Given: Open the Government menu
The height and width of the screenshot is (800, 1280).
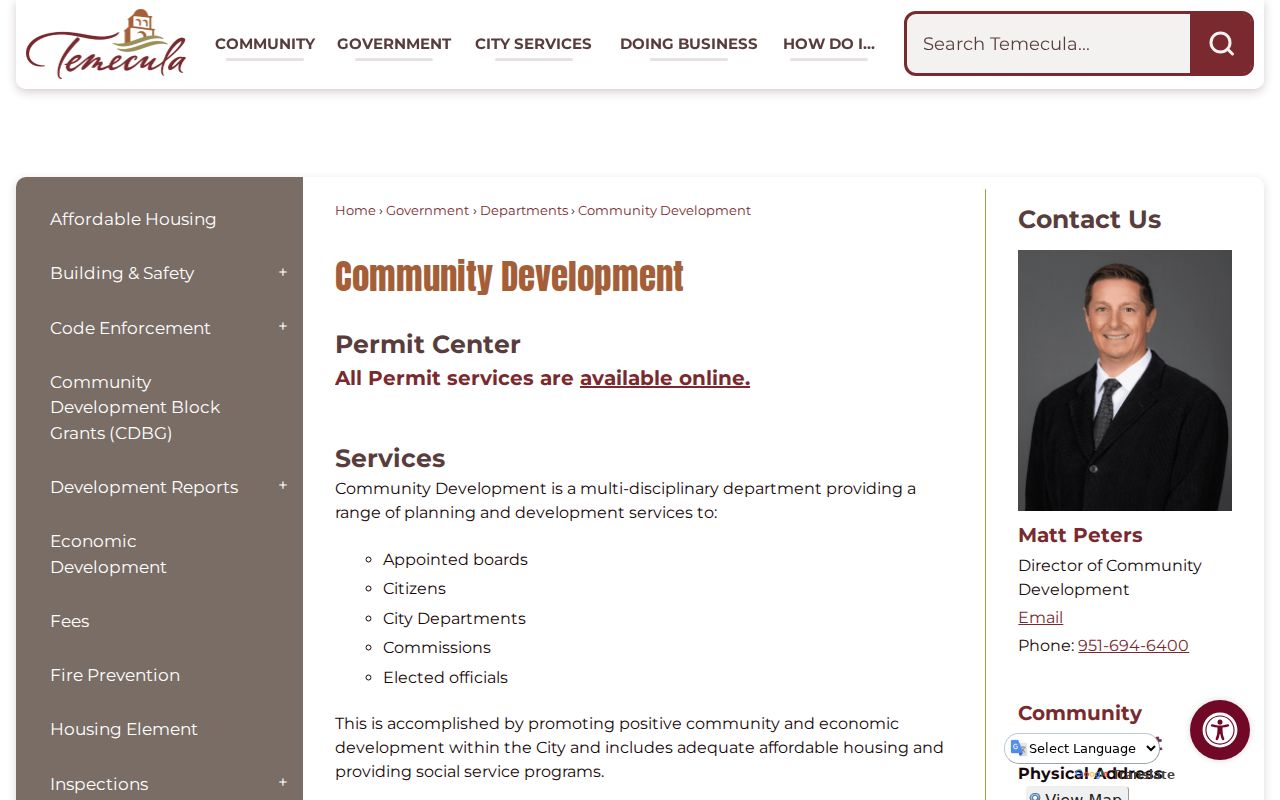Looking at the screenshot, I should [394, 44].
